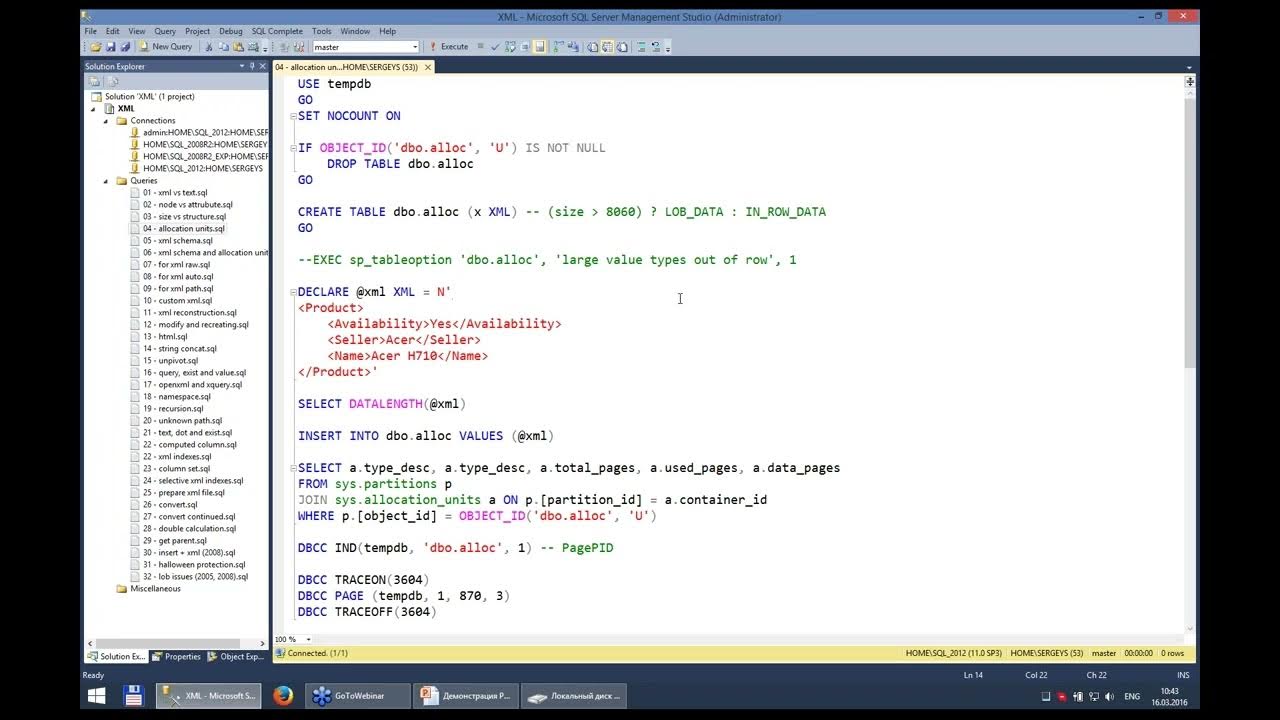Select the Solution Explorer bottom tab
Viewport: 1280px width, 720px height.
[x=117, y=657]
